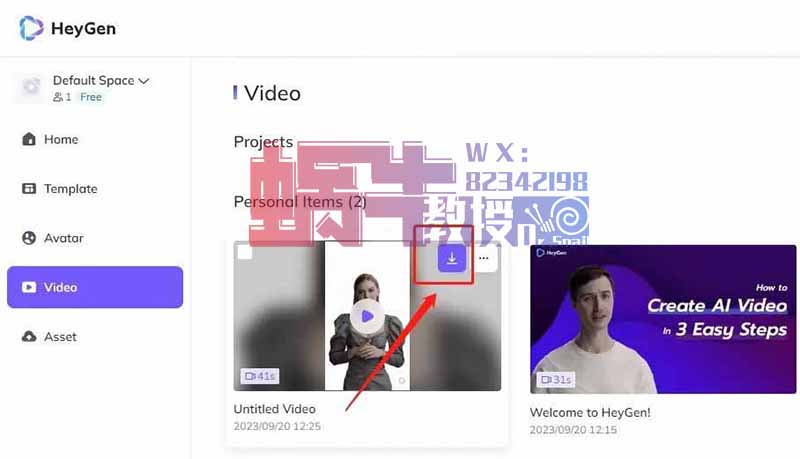Viewport: 800px width, 459px height.
Task: Open the Default Space workspace avatar
Action: click(x=30, y=87)
